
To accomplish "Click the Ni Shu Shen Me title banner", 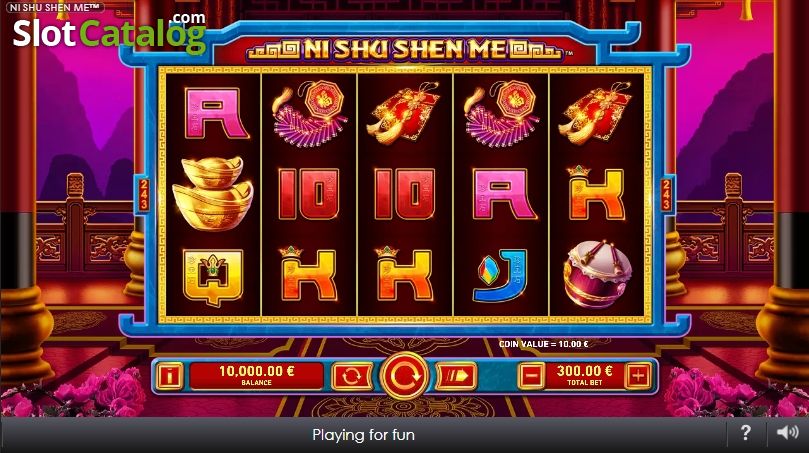I will 404,50.
